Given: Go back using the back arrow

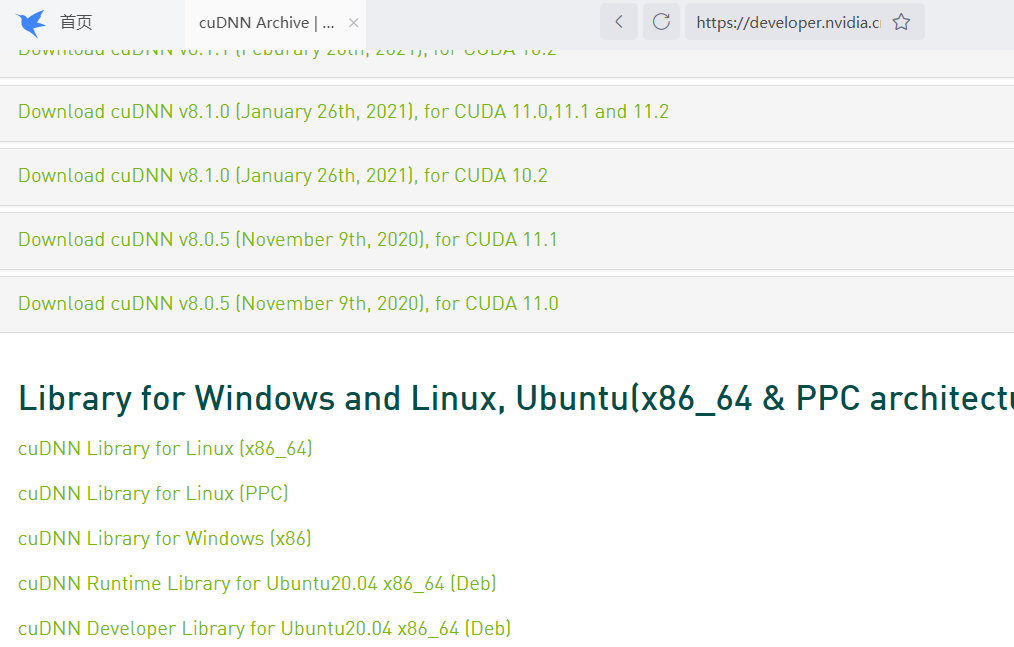Looking at the screenshot, I should [619, 22].
